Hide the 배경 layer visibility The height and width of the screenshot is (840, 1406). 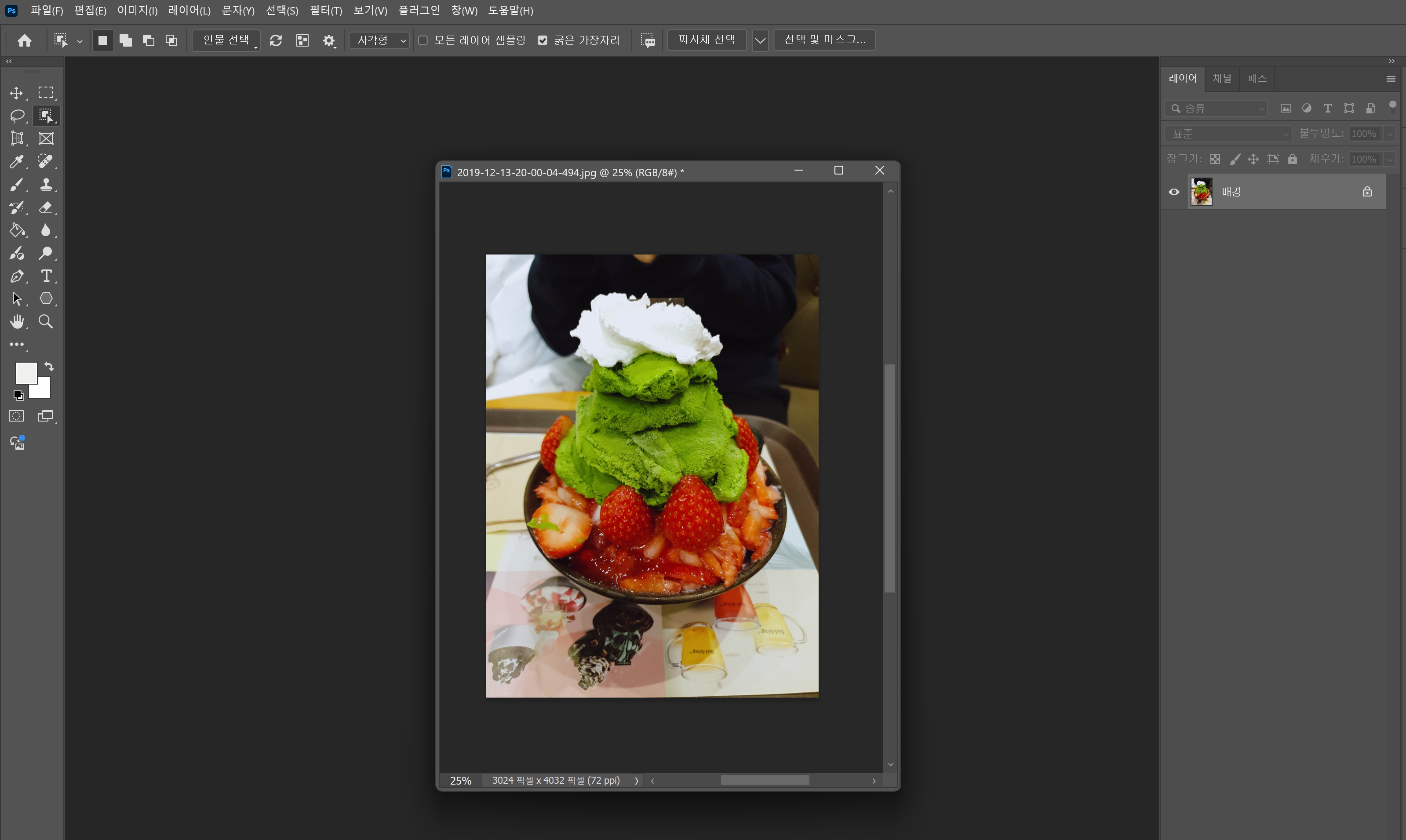click(1174, 192)
